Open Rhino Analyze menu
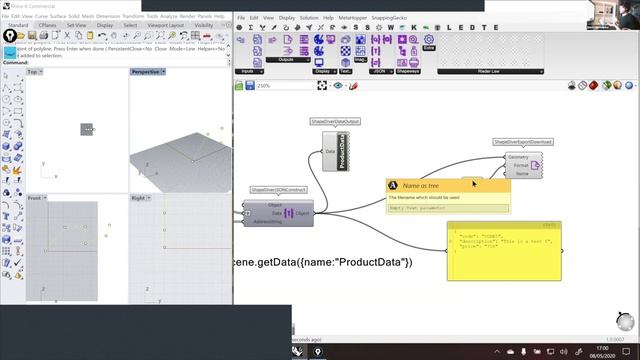 [169, 16]
